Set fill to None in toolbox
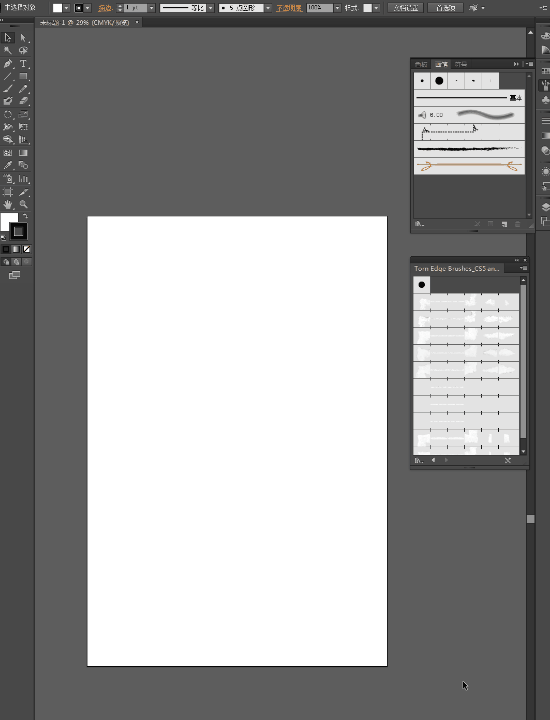Screen dimensions: 550x720 (27, 249)
